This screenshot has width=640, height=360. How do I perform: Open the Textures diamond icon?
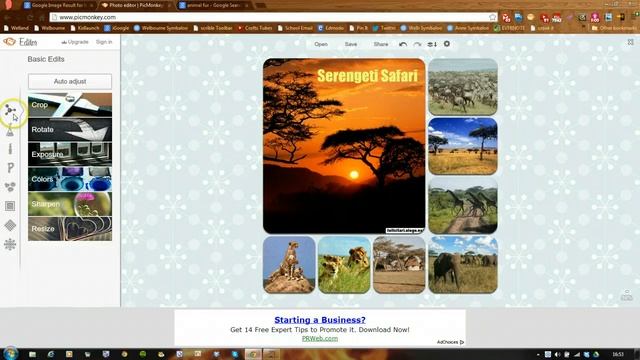tap(10, 225)
